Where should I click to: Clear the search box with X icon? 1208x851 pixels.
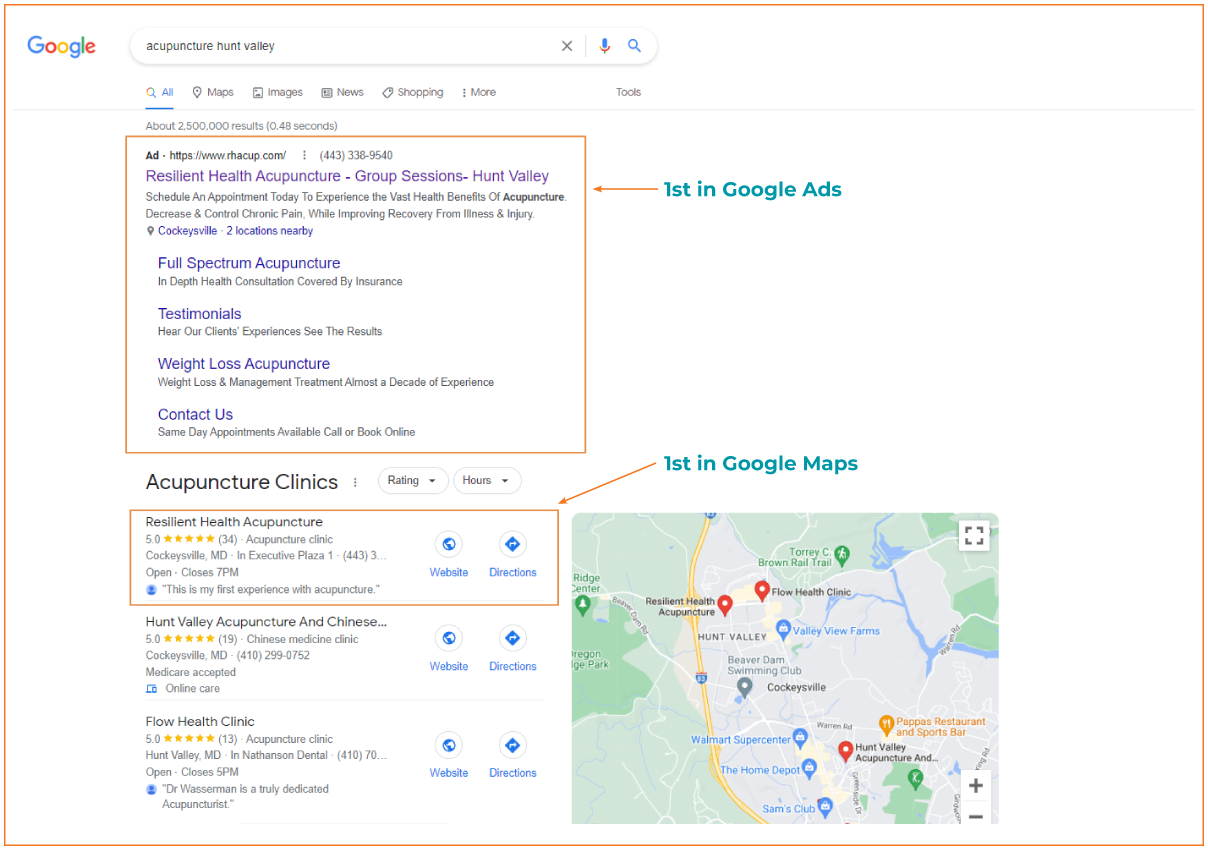(x=567, y=46)
